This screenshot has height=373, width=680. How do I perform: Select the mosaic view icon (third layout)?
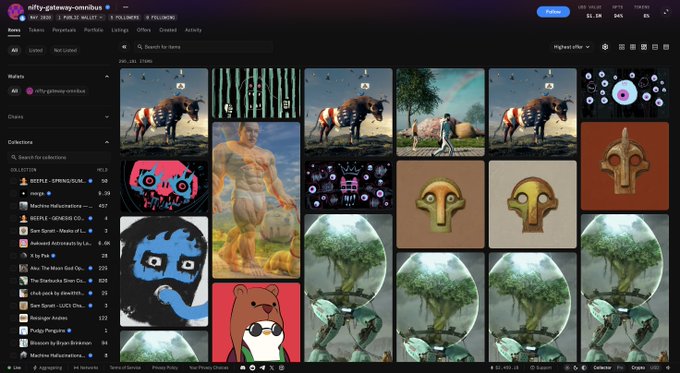644,47
